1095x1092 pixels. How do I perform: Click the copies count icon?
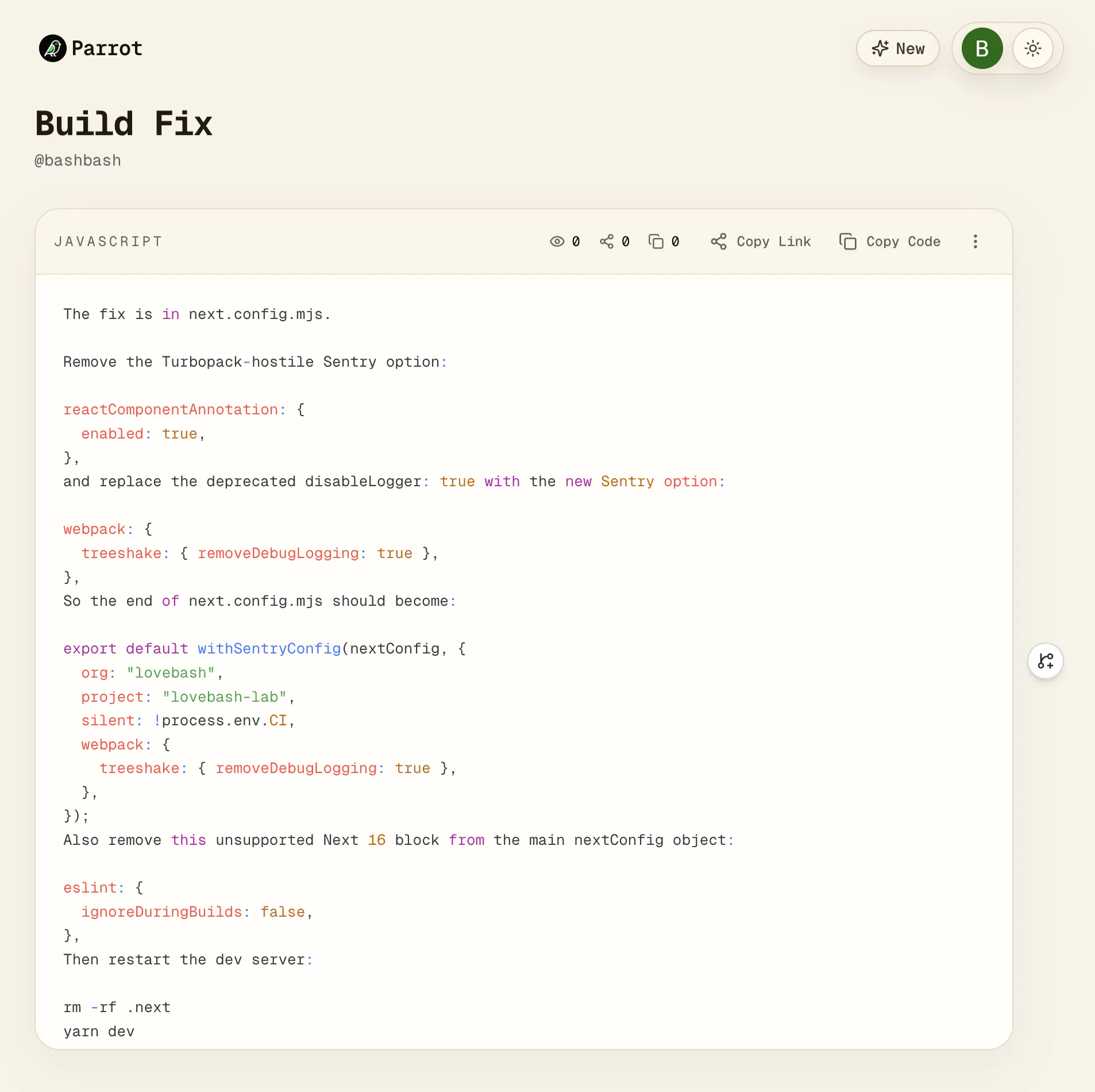[x=656, y=241]
